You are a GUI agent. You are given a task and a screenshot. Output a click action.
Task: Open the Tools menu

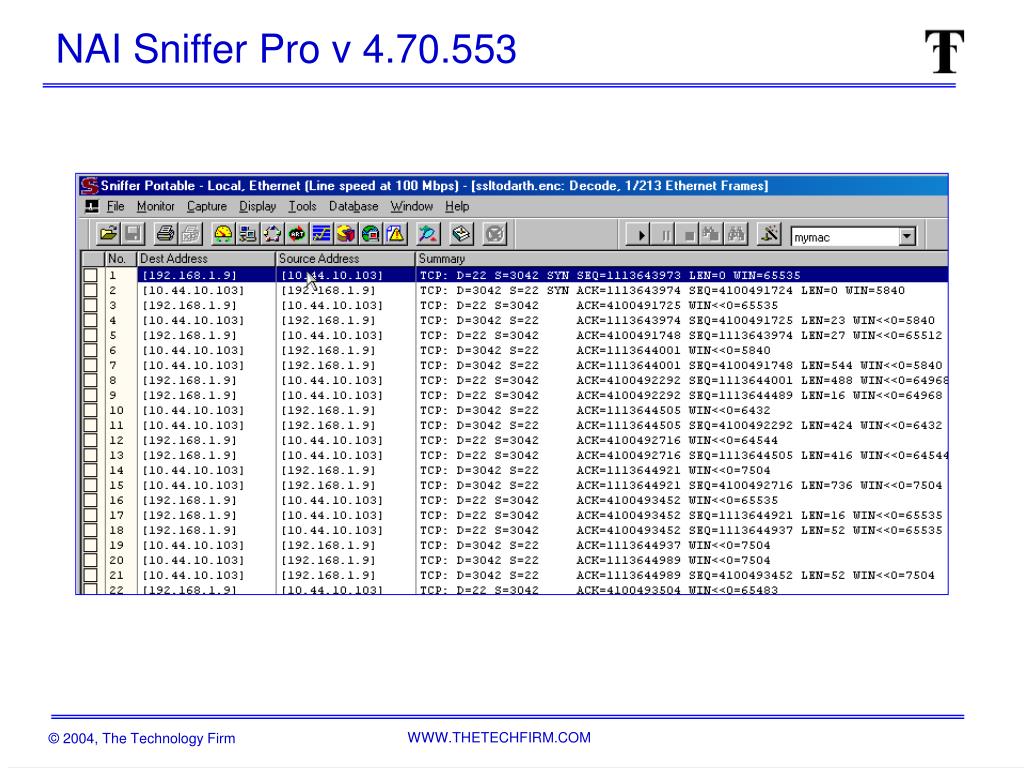click(302, 206)
